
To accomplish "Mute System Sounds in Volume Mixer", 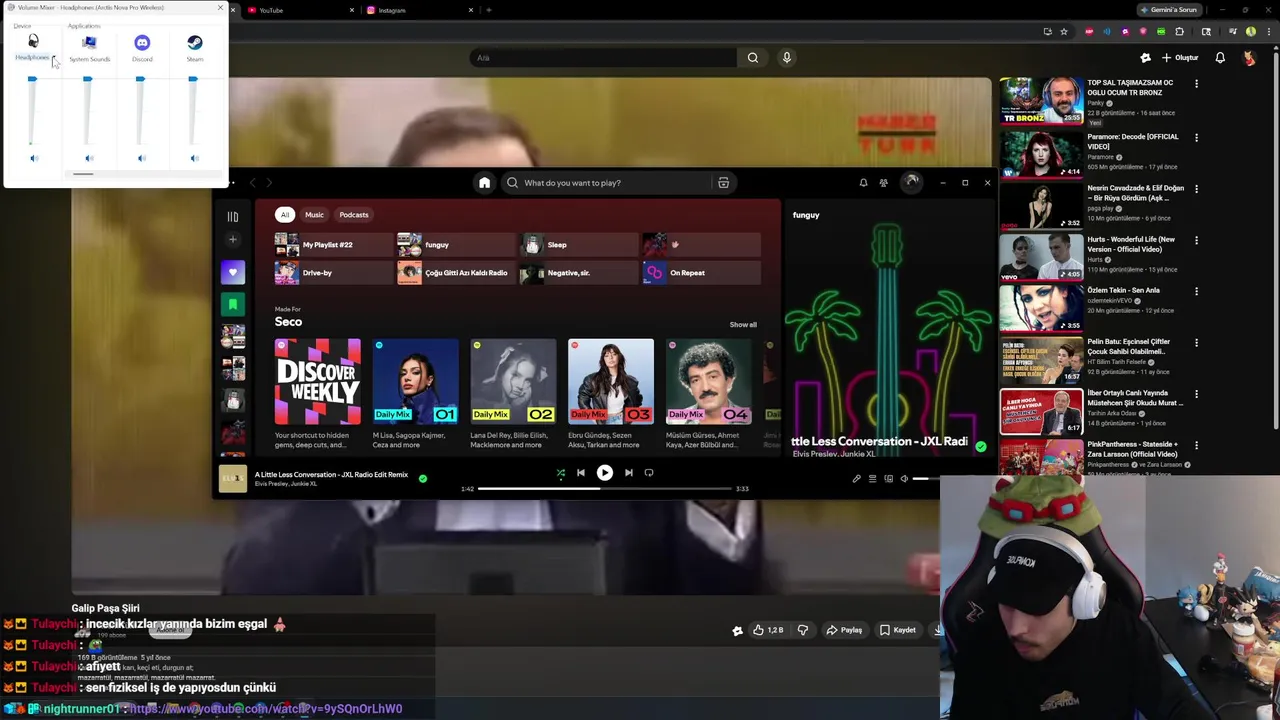I will 88,158.
